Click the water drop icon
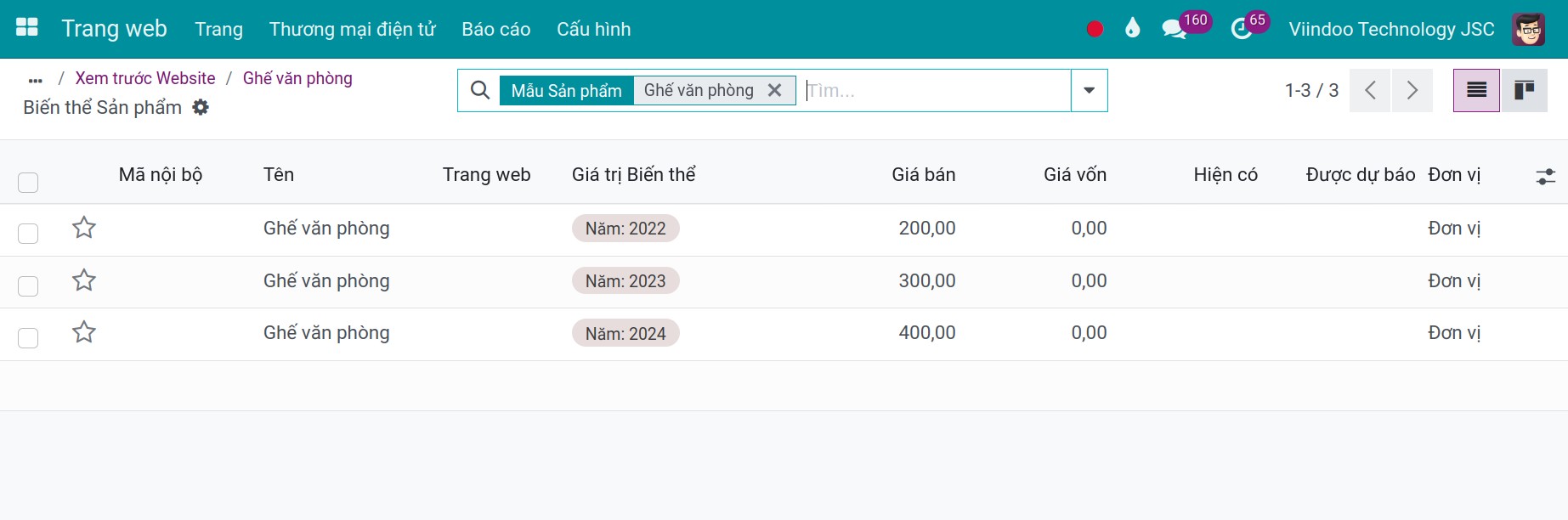Viewport: 1568px width, 520px height. pyautogui.click(x=1132, y=29)
